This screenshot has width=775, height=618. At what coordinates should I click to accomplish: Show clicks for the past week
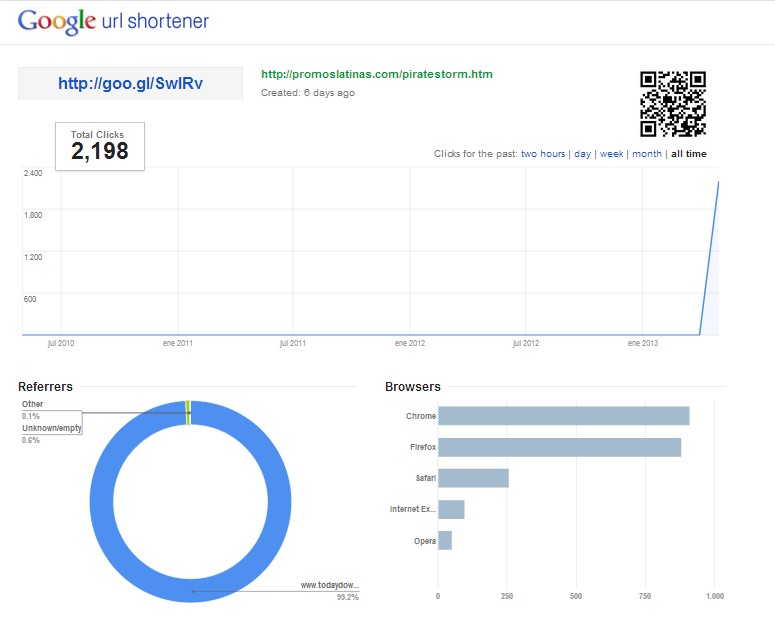click(611, 154)
